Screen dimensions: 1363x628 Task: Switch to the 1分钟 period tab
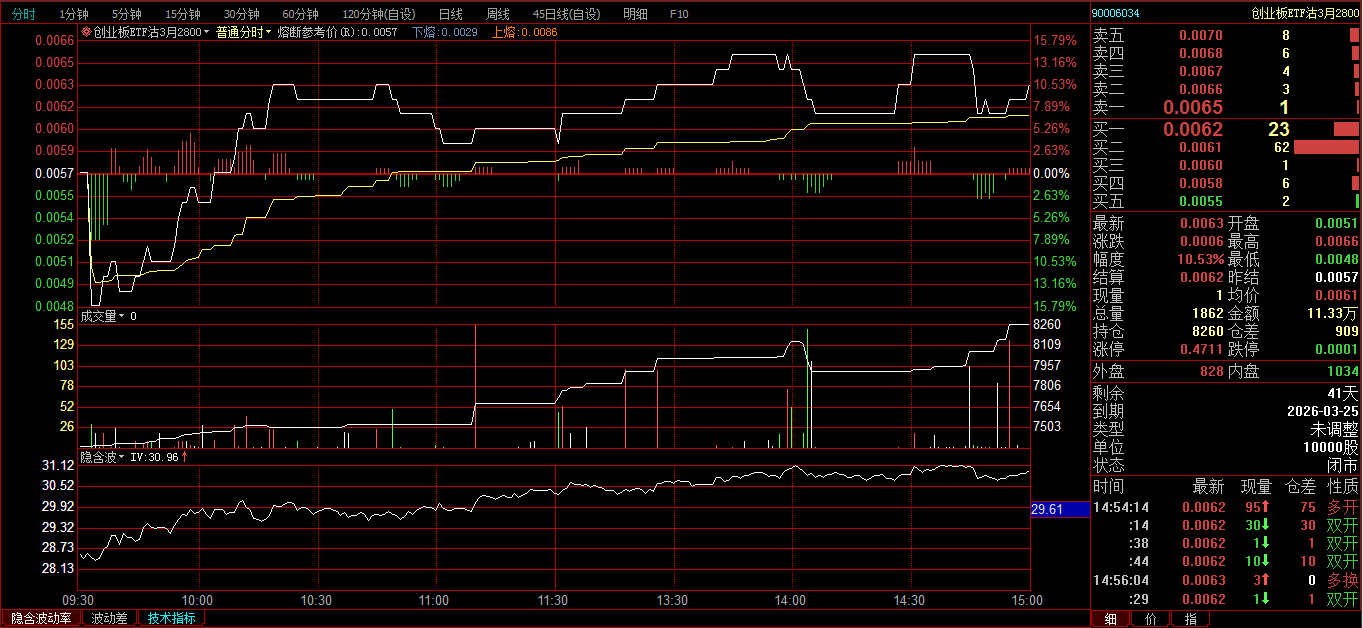pos(74,14)
